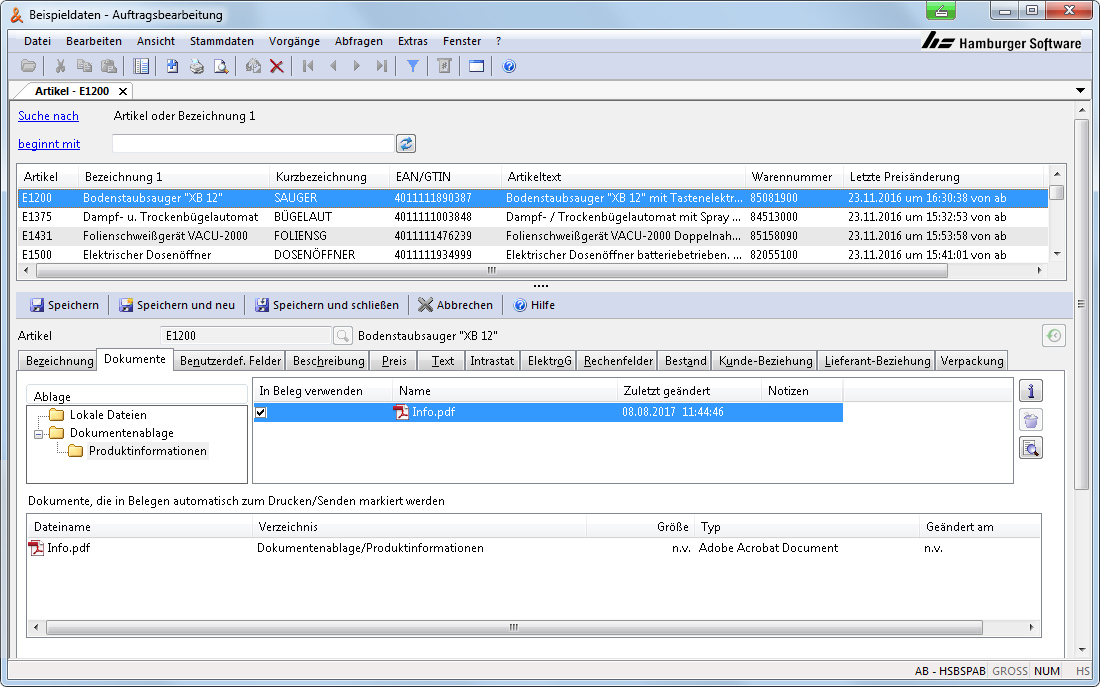This screenshot has width=1100, height=687.
Task: Click the refresh search icon
Action: click(406, 144)
